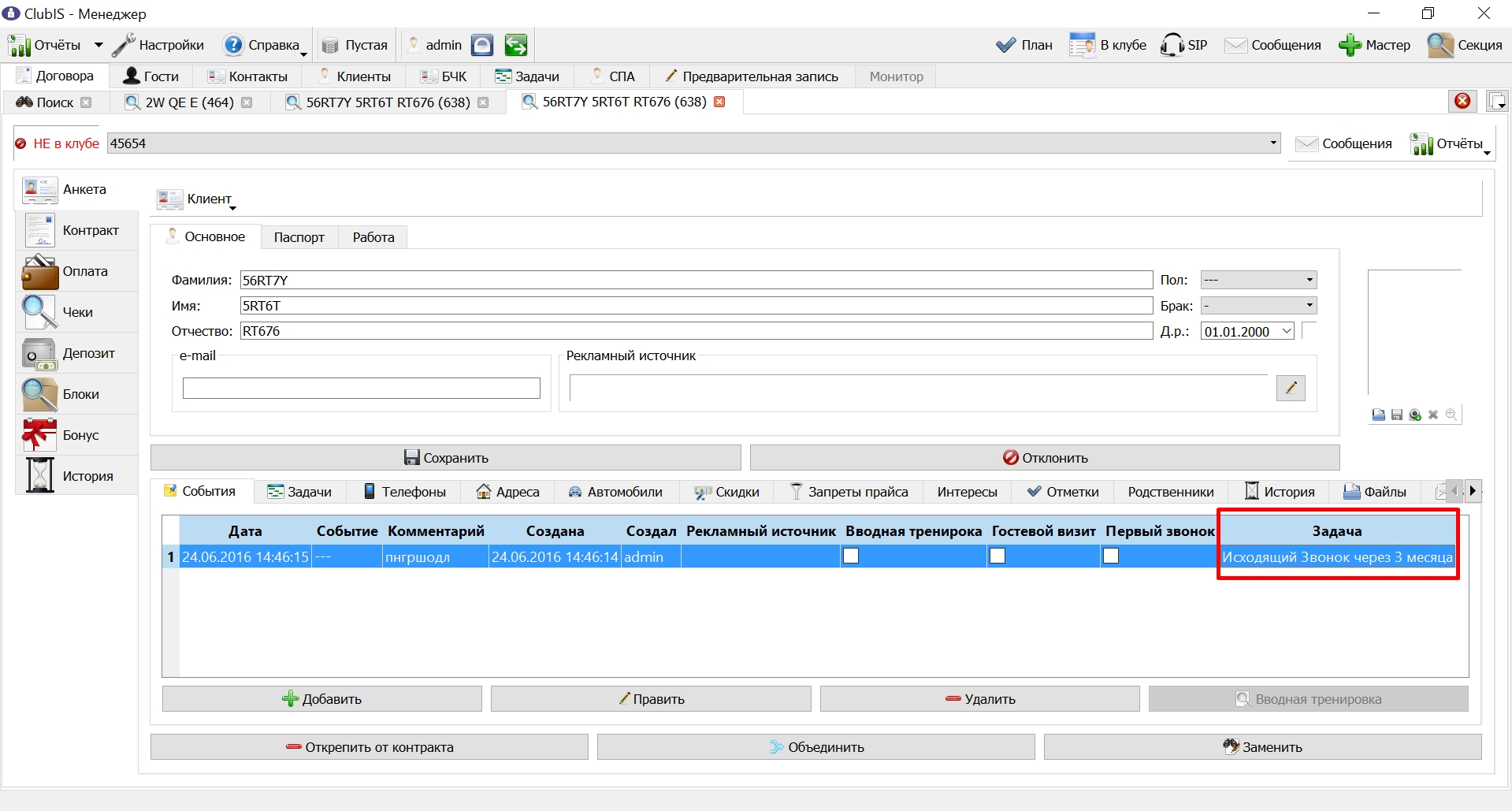Open the В клубе toolbar item
This screenshot has width=1512, height=811.
[1107, 45]
